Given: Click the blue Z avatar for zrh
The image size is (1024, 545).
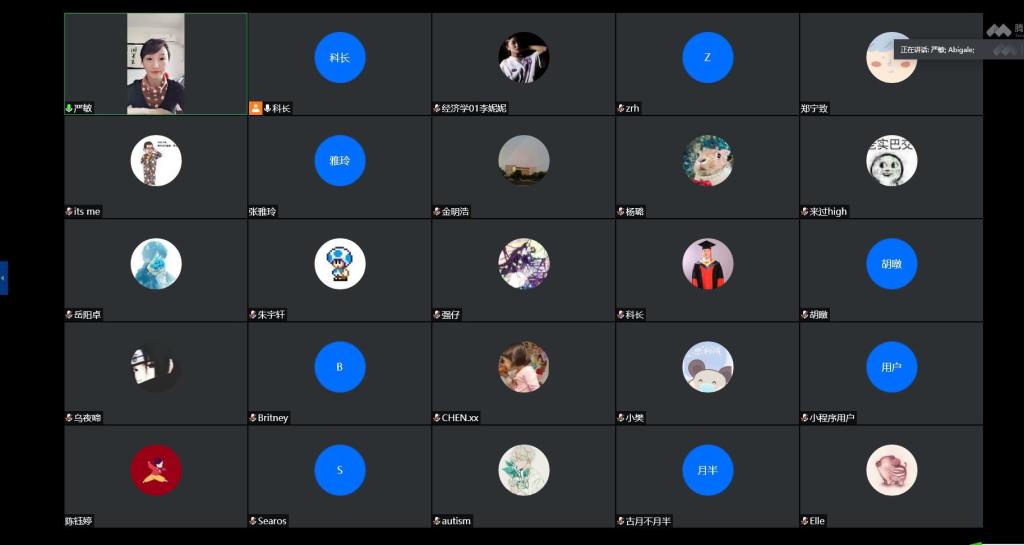Looking at the screenshot, I should (707, 57).
